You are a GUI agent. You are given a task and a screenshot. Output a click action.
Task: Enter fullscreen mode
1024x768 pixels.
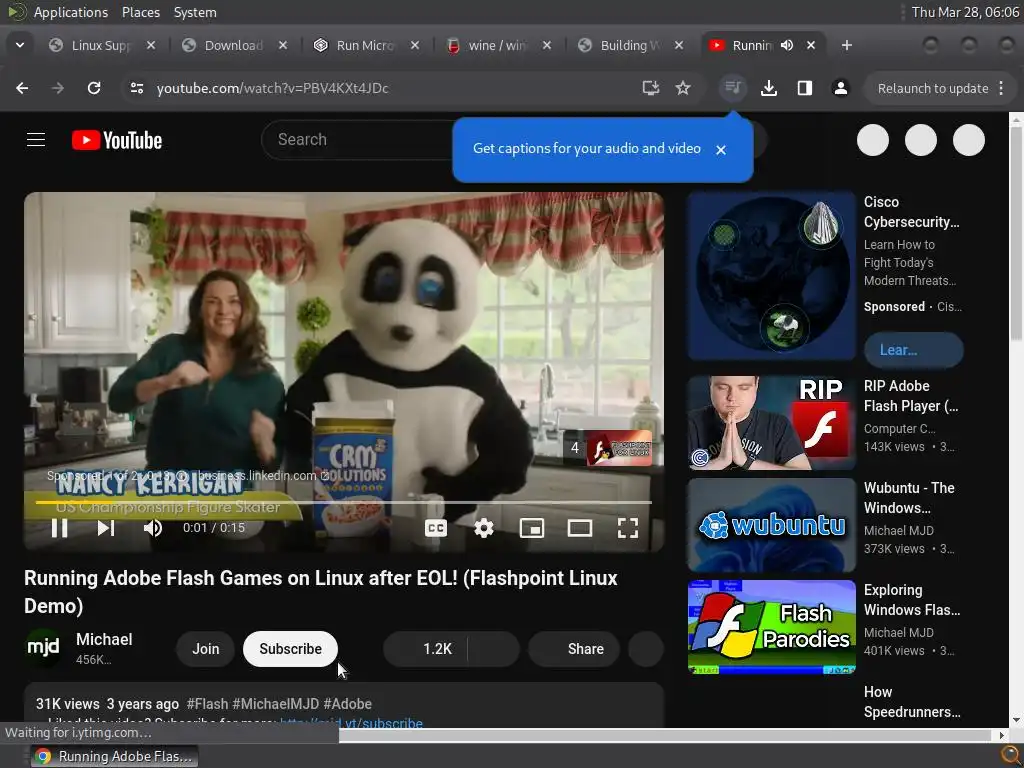click(628, 528)
